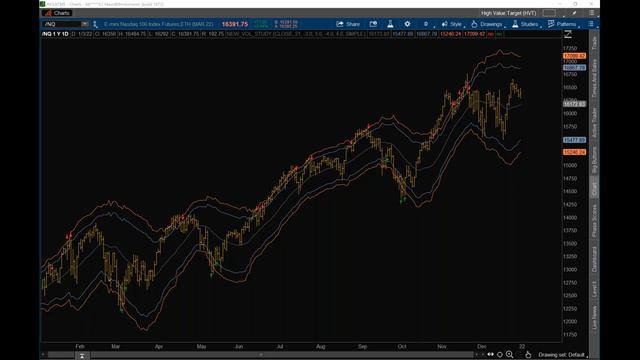Click the orange 17099.42 price label

[x=574, y=56]
